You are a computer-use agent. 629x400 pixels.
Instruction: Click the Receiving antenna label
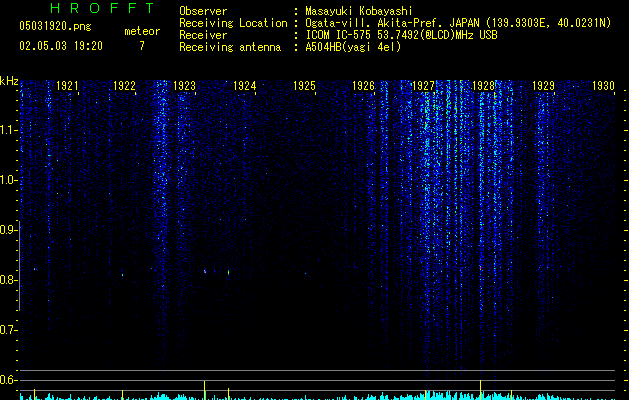[230, 47]
